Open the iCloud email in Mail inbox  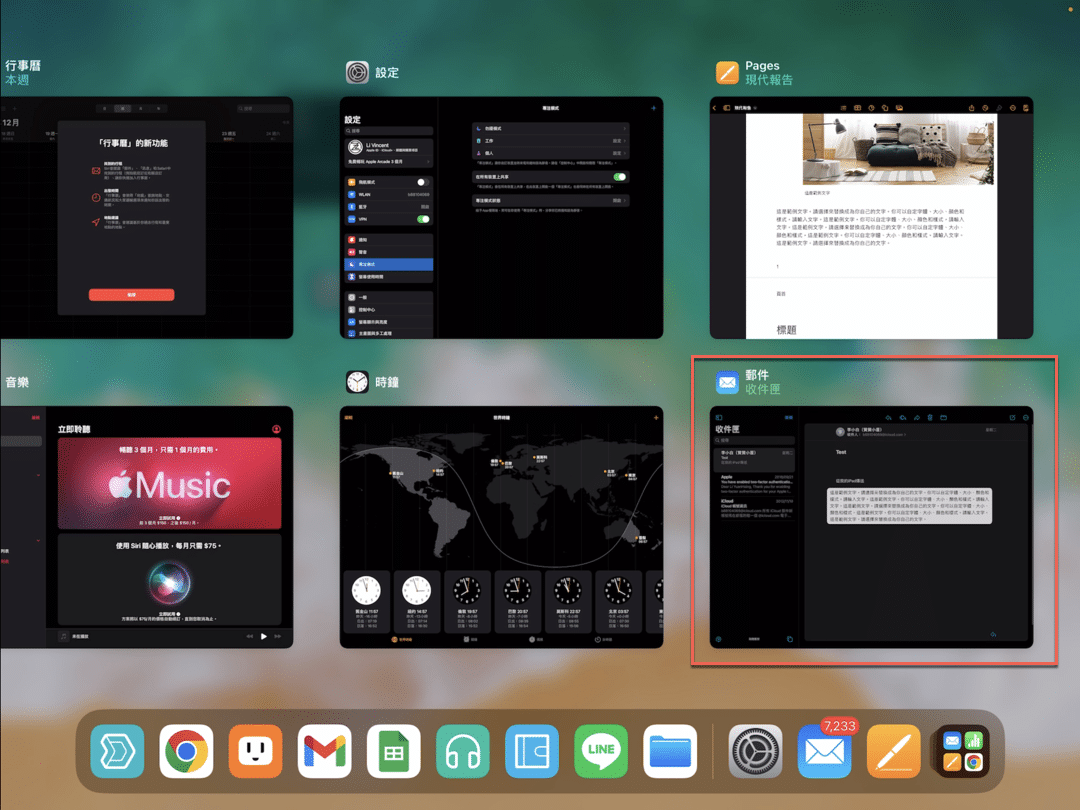754,508
